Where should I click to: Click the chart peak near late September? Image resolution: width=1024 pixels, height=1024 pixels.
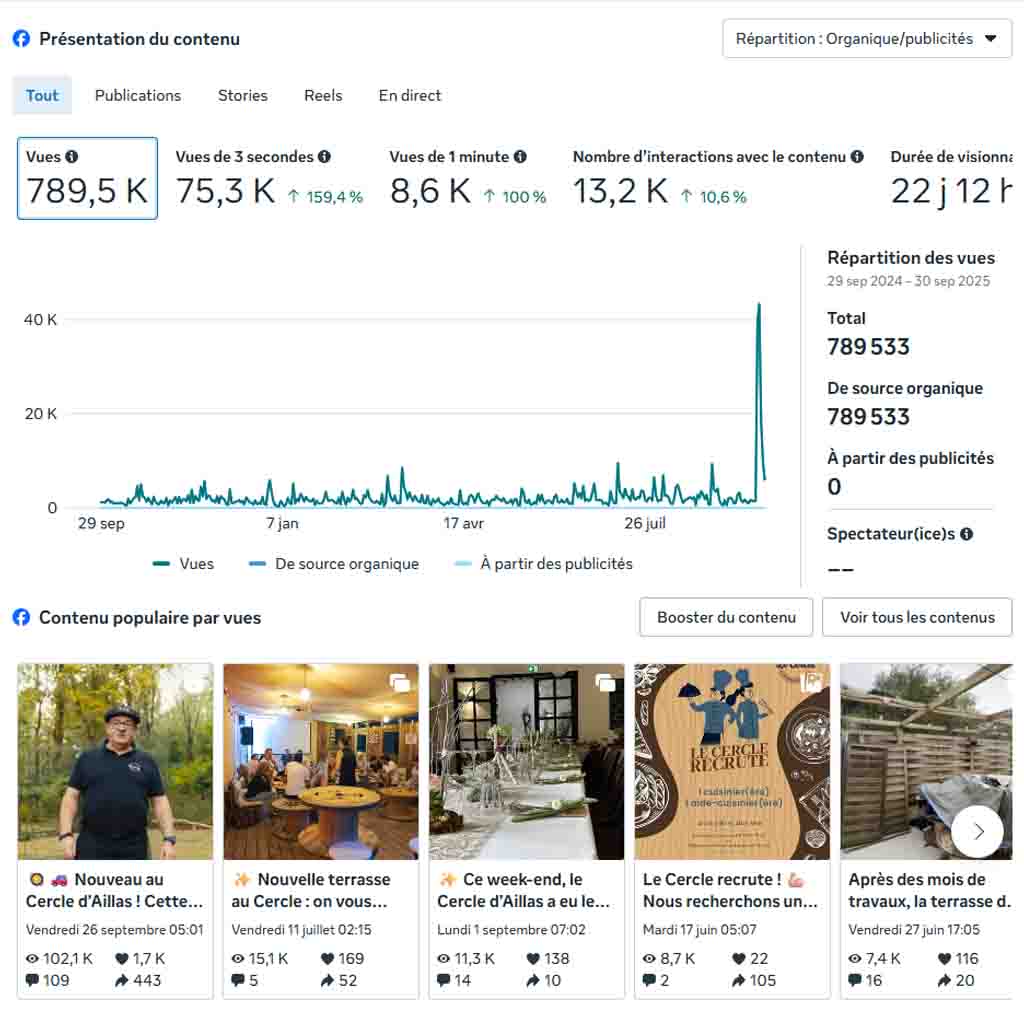pos(759,305)
